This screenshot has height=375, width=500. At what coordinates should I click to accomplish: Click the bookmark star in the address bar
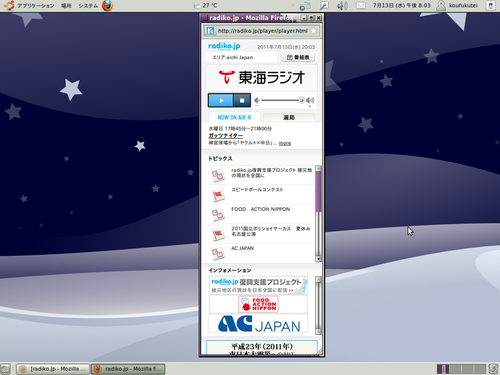coord(313,31)
